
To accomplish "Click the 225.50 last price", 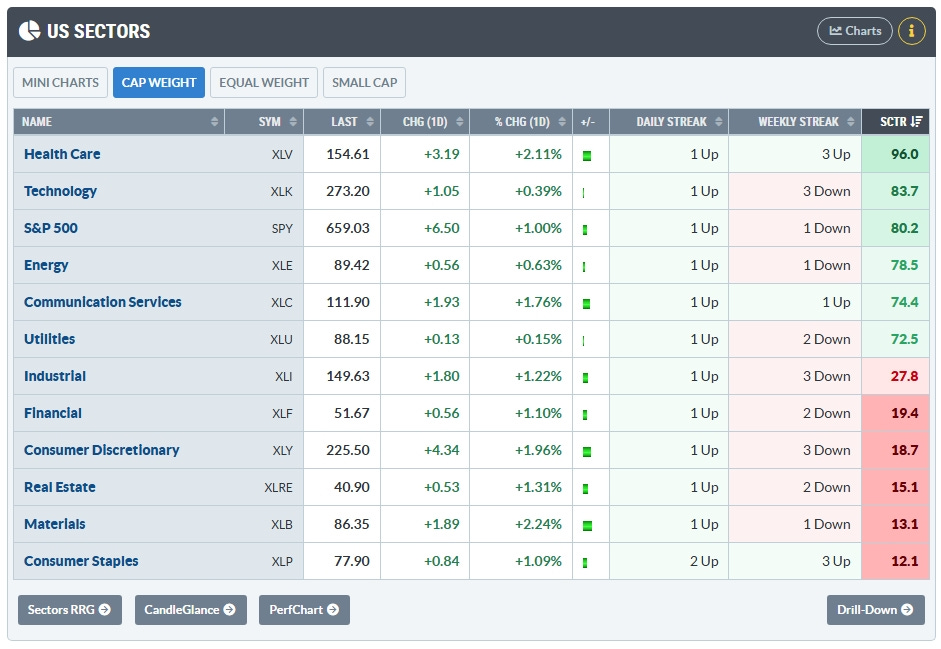I will click(348, 450).
